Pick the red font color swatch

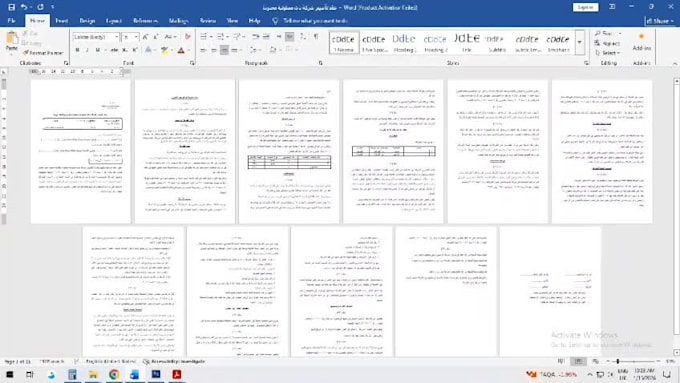pyautogui.click(x=181, y=50)
